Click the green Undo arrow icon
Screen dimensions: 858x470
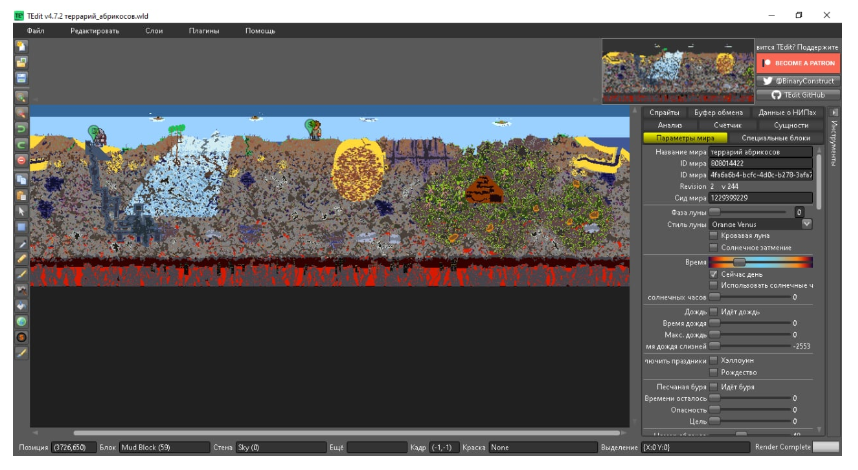click(x=21, y=129)
